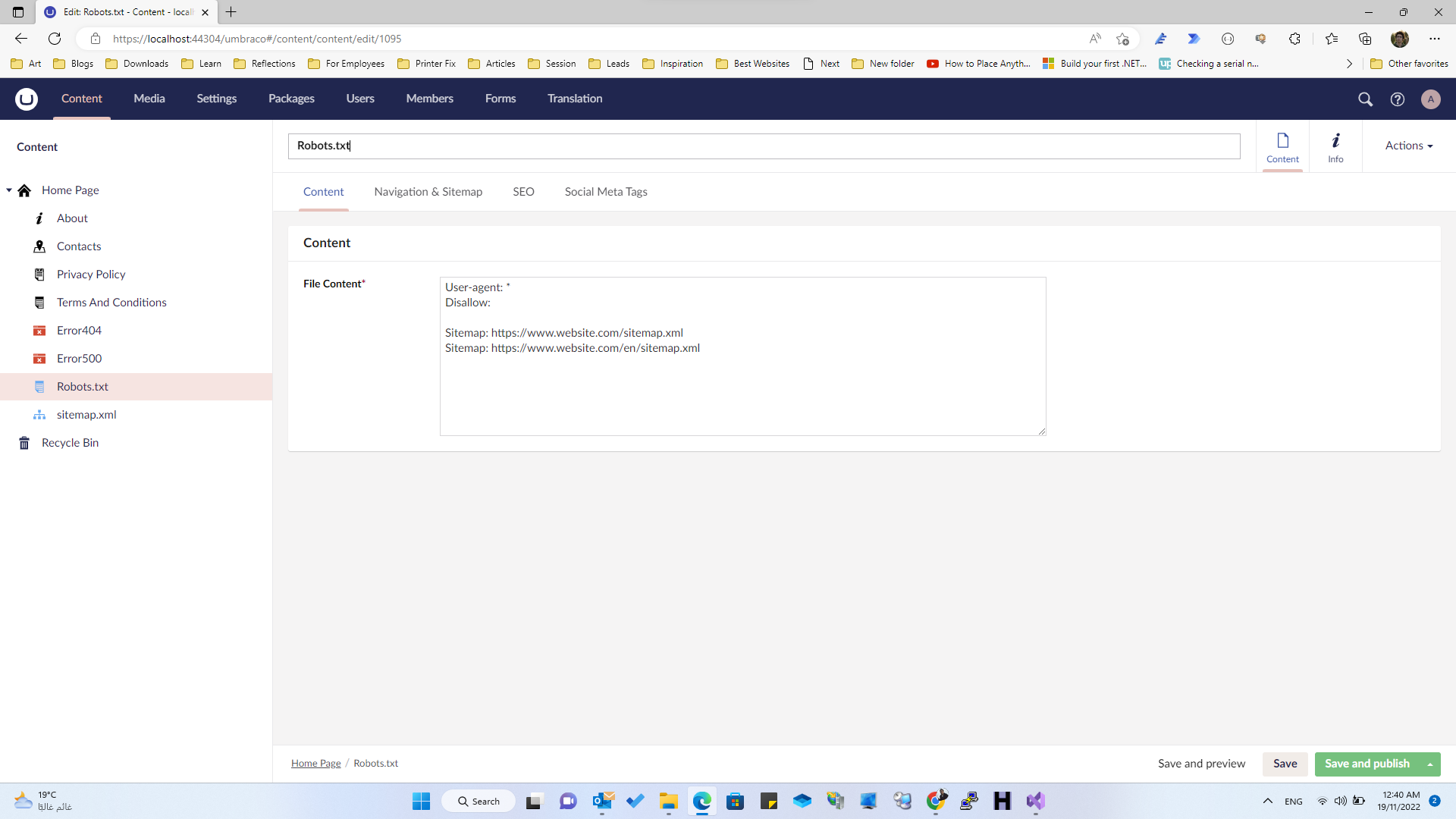Collapse the Home Page tree node
Image resolution: width=1456 pixels, height=819 pixels.
(x=8, y=190)
